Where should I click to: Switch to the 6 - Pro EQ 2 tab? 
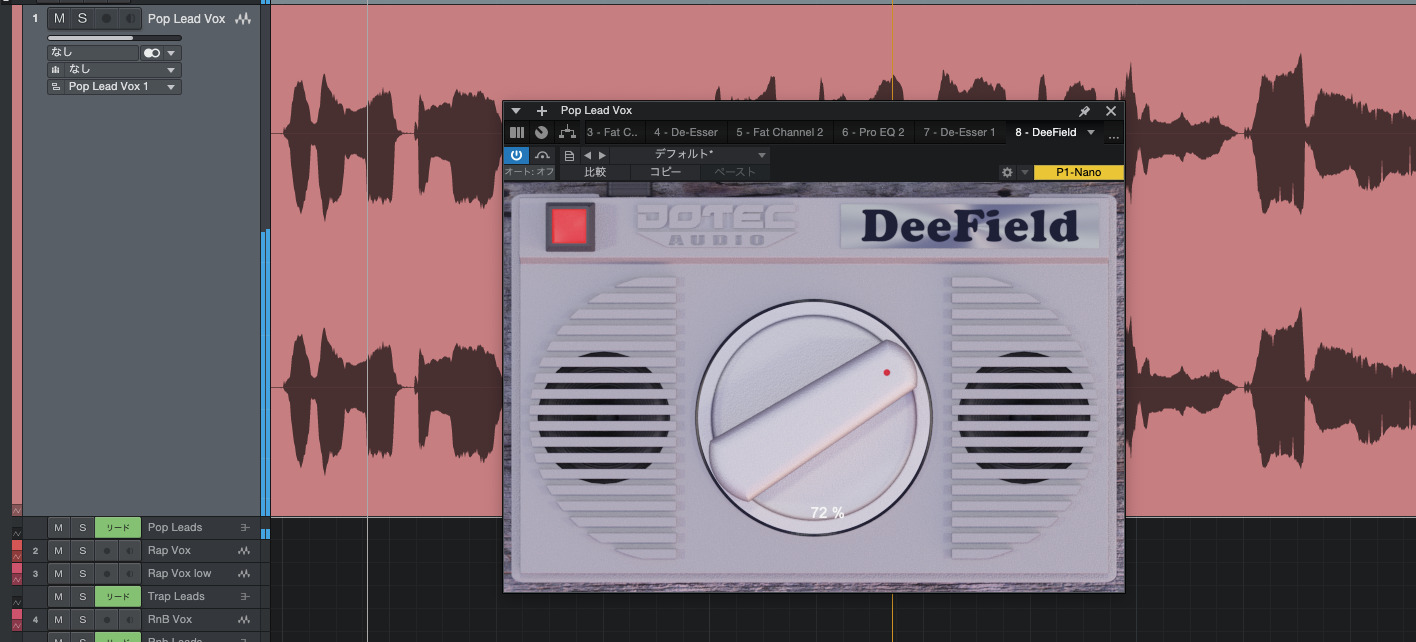(x=873, y=132)
